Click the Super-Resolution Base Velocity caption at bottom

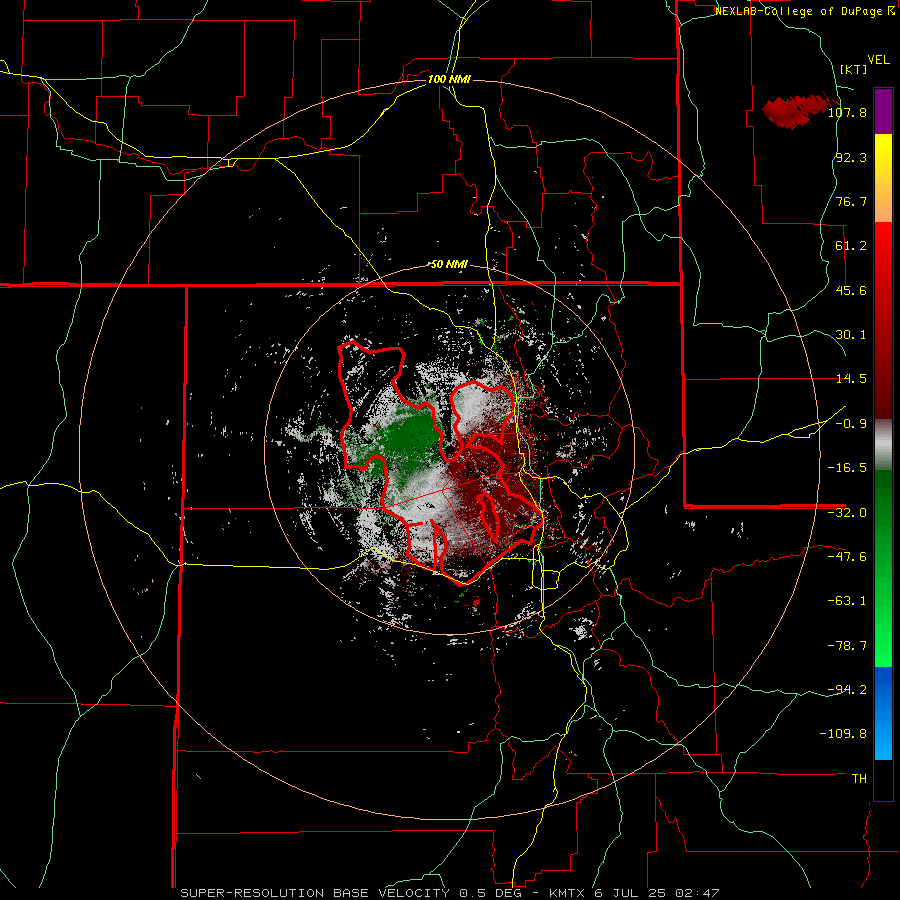click(x=449, y=893)
